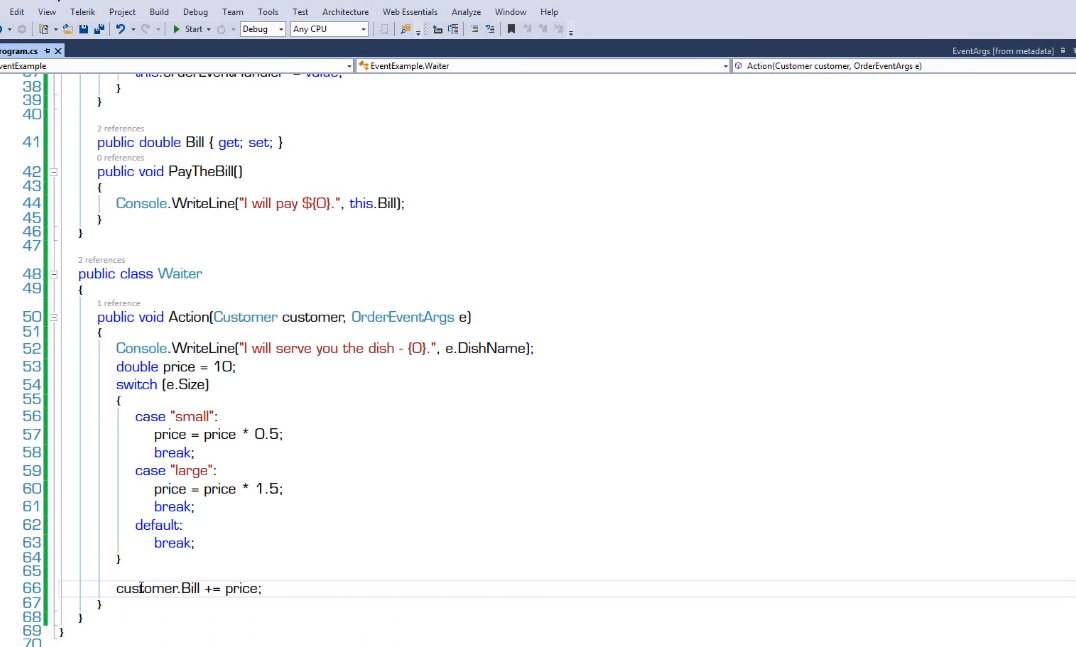Click the Save All icon

[x=99, y=29]
